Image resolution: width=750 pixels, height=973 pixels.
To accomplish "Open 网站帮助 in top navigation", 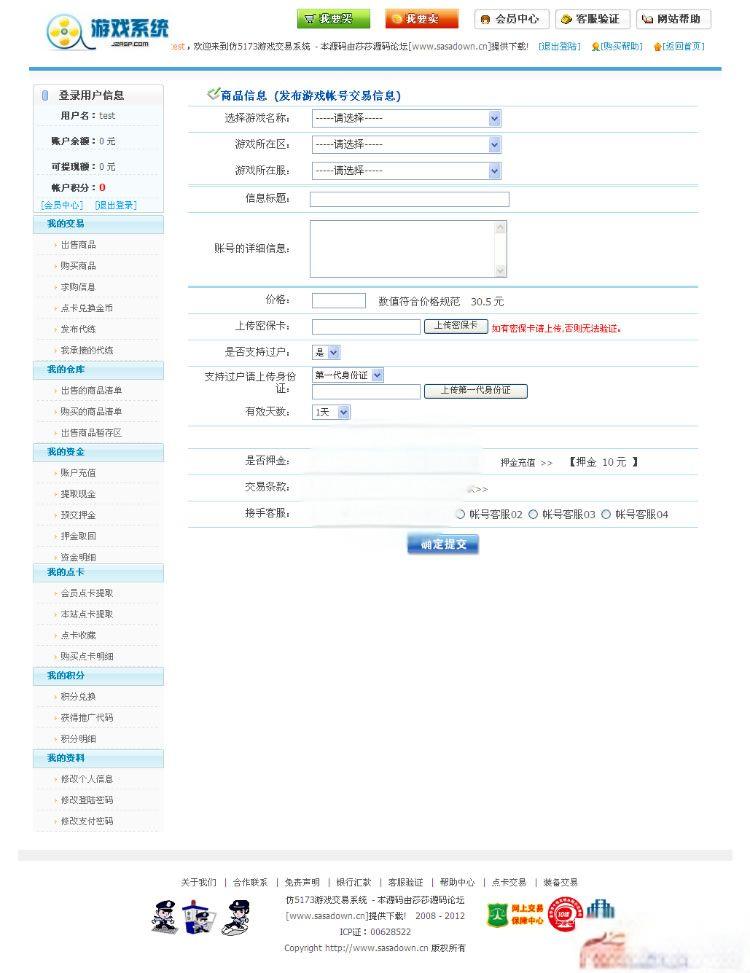I will (672, 19).
